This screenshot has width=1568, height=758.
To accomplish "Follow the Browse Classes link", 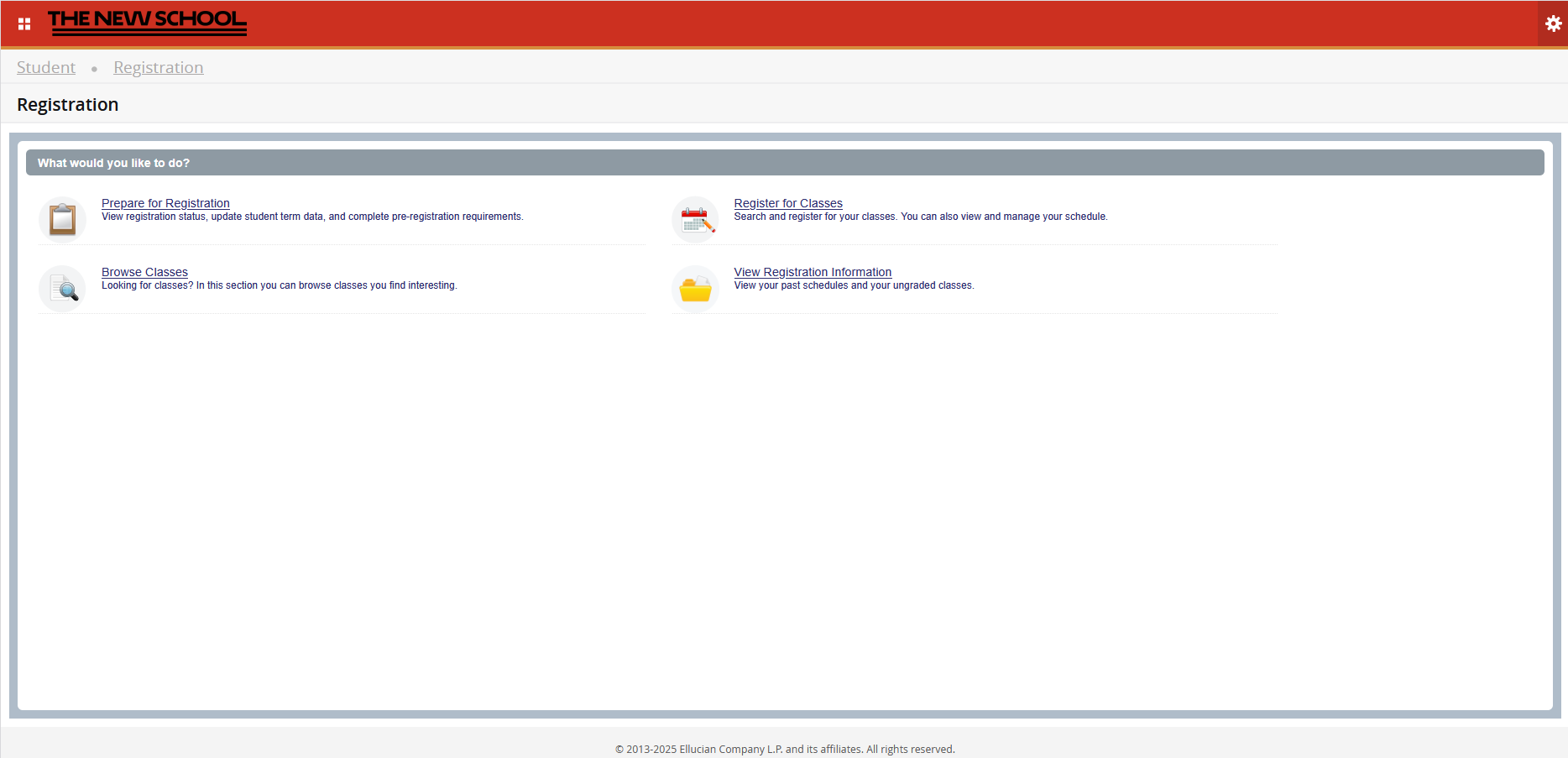I will click(x=144, y=272).
